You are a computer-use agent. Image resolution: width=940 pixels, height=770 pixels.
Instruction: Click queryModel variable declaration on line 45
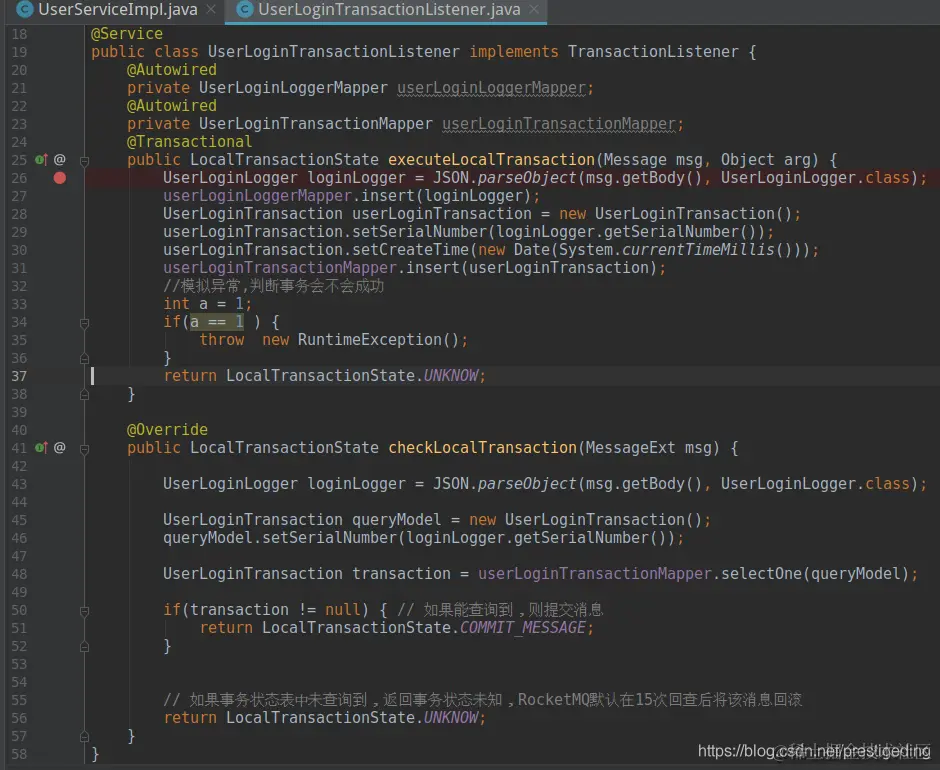tap(396, 520)
